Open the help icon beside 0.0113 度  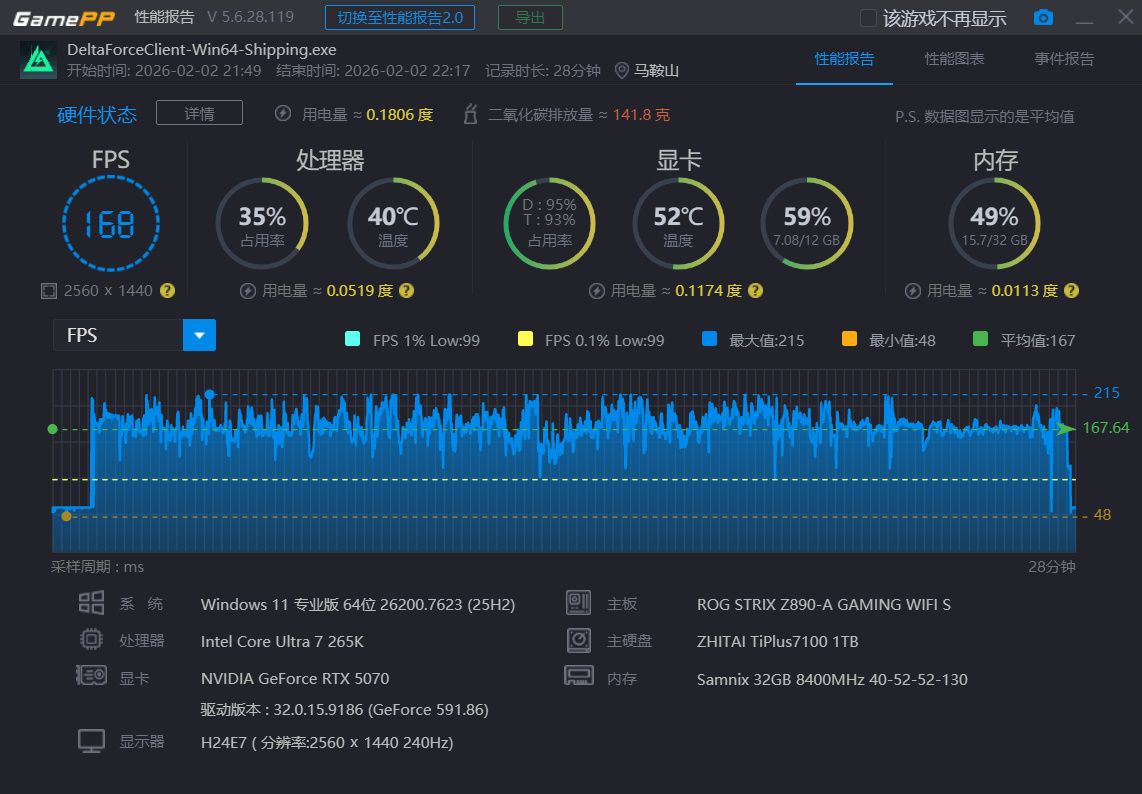(x=1071, y=291)
